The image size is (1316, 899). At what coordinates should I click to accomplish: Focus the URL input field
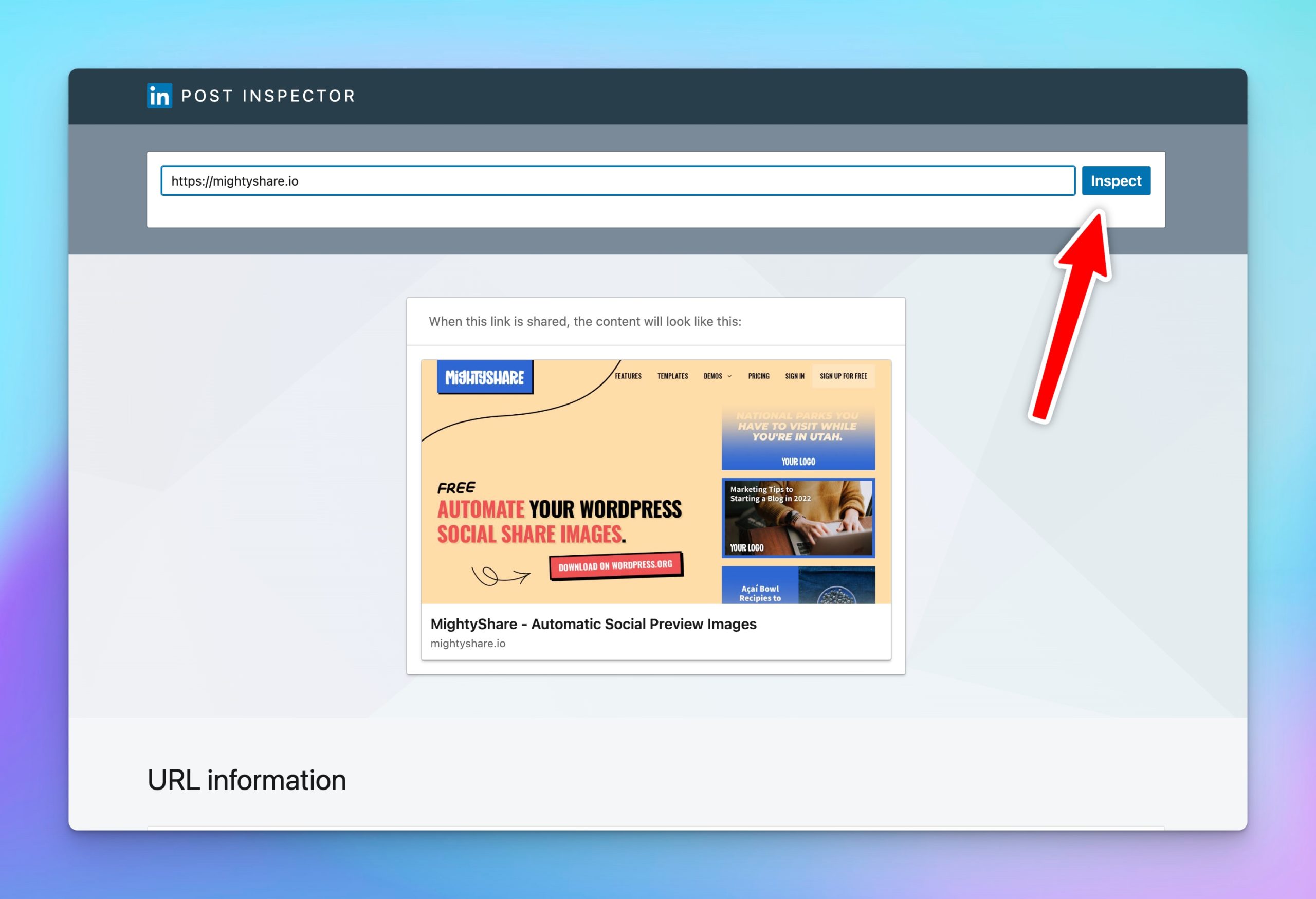coord(617,180)
